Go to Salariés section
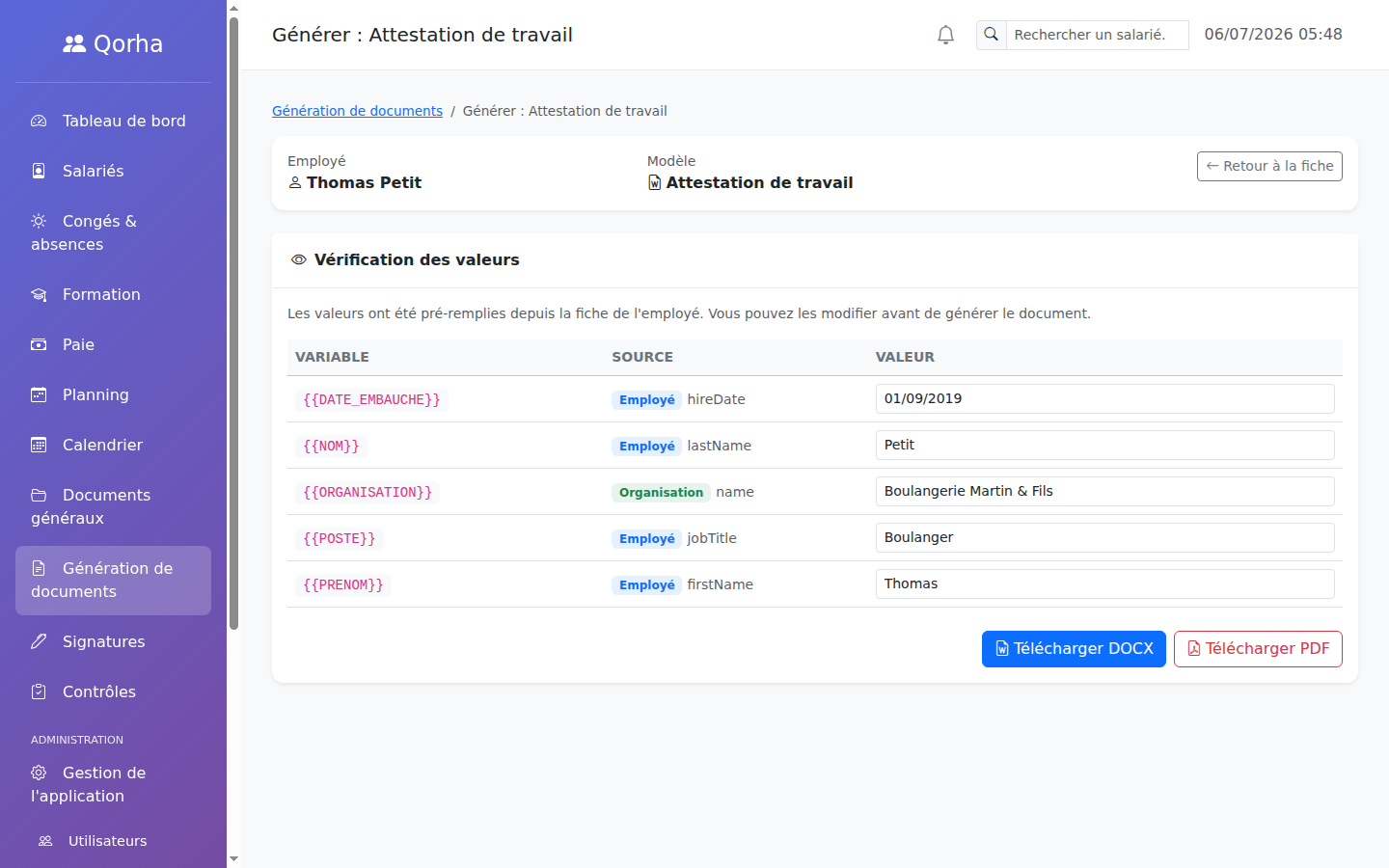Image resolution: width=1389 pixels, height=868 pixels. click(x=113, y=171)
